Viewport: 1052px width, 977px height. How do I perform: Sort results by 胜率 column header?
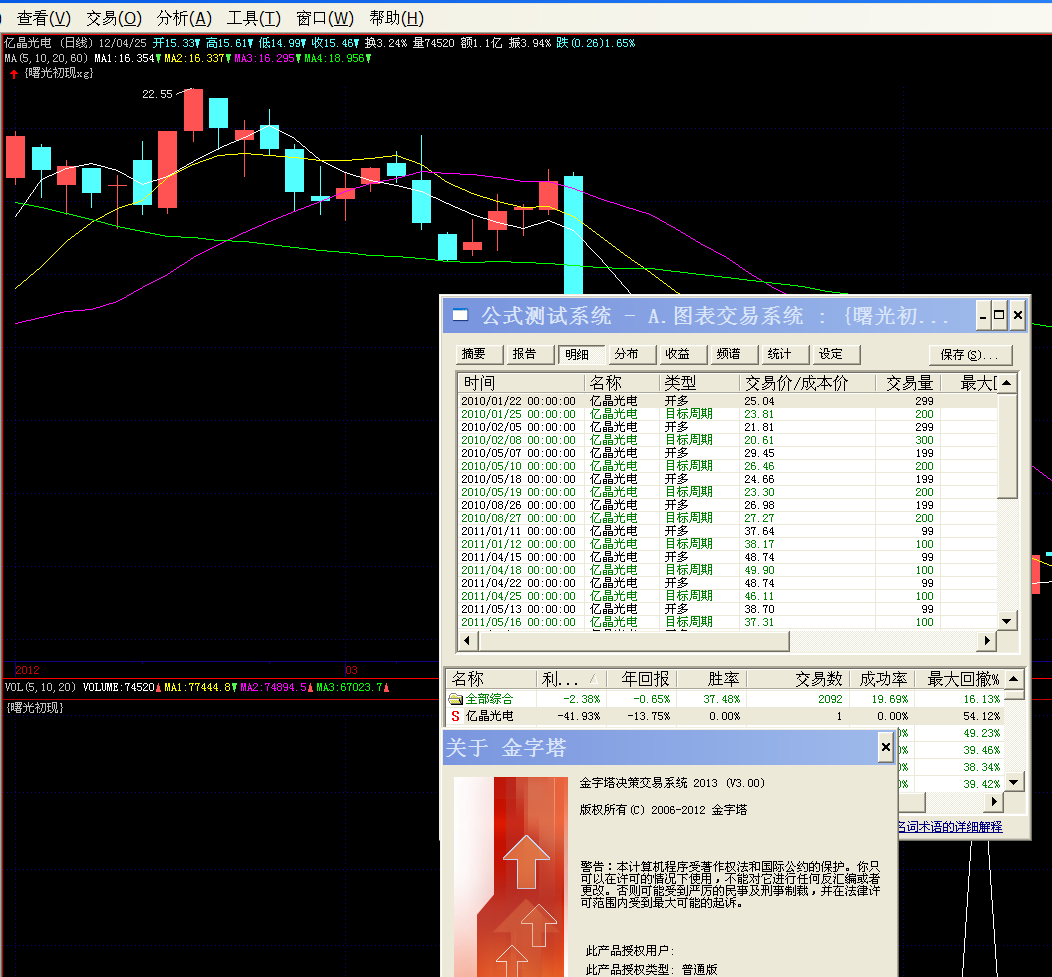click(x=710, y=679)
